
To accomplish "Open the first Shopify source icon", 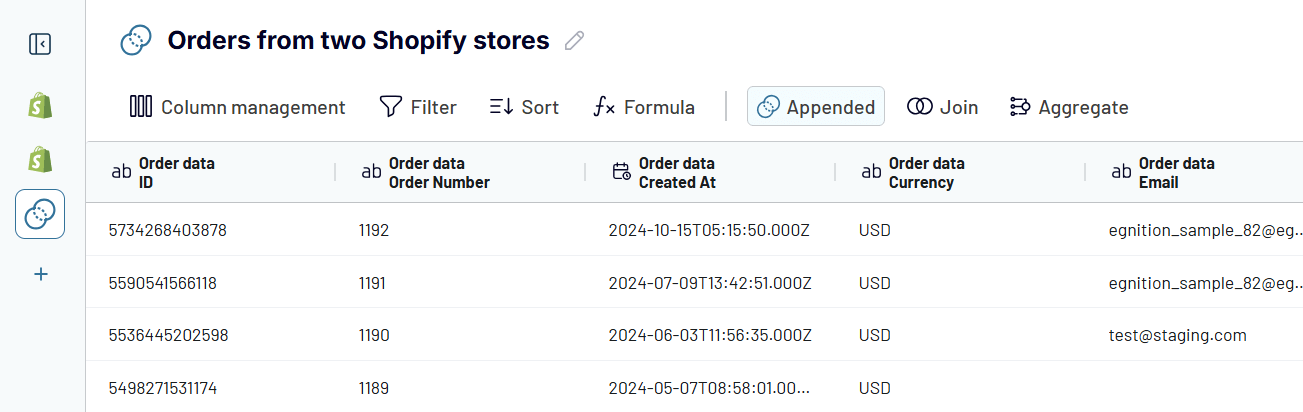I will click(40, 105).
